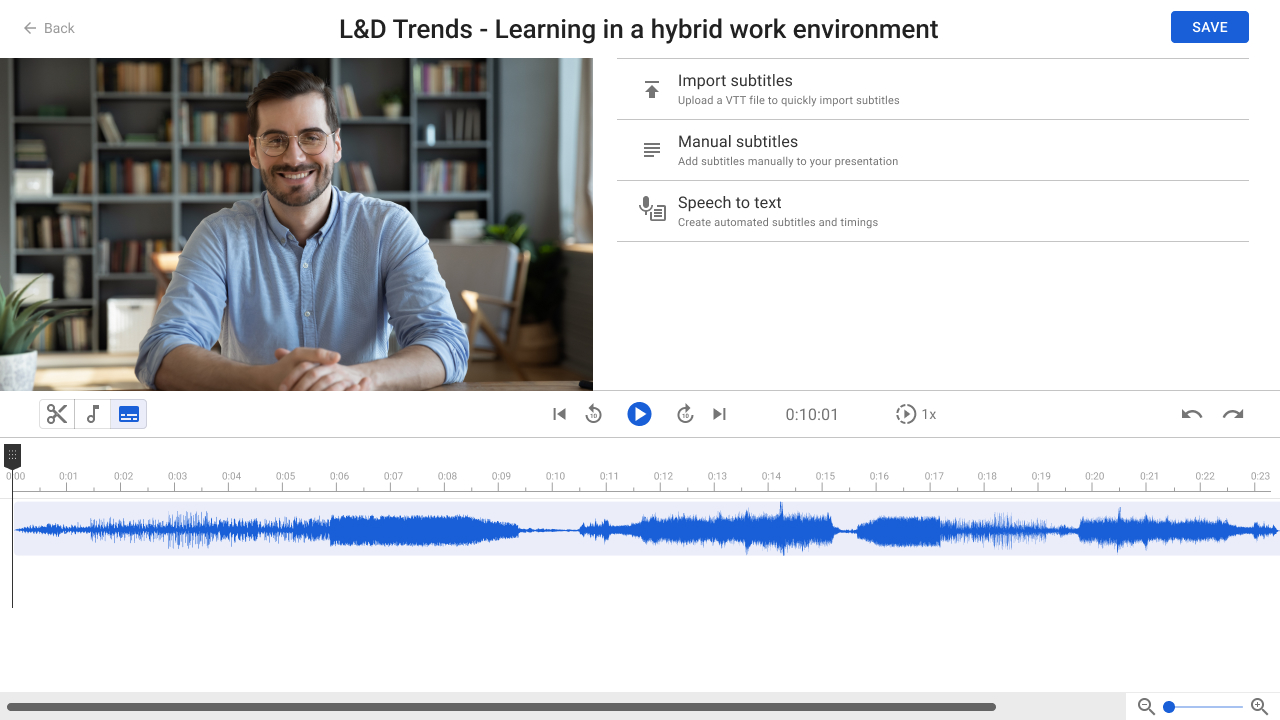Go Back to the previous page

pos(49,28)
